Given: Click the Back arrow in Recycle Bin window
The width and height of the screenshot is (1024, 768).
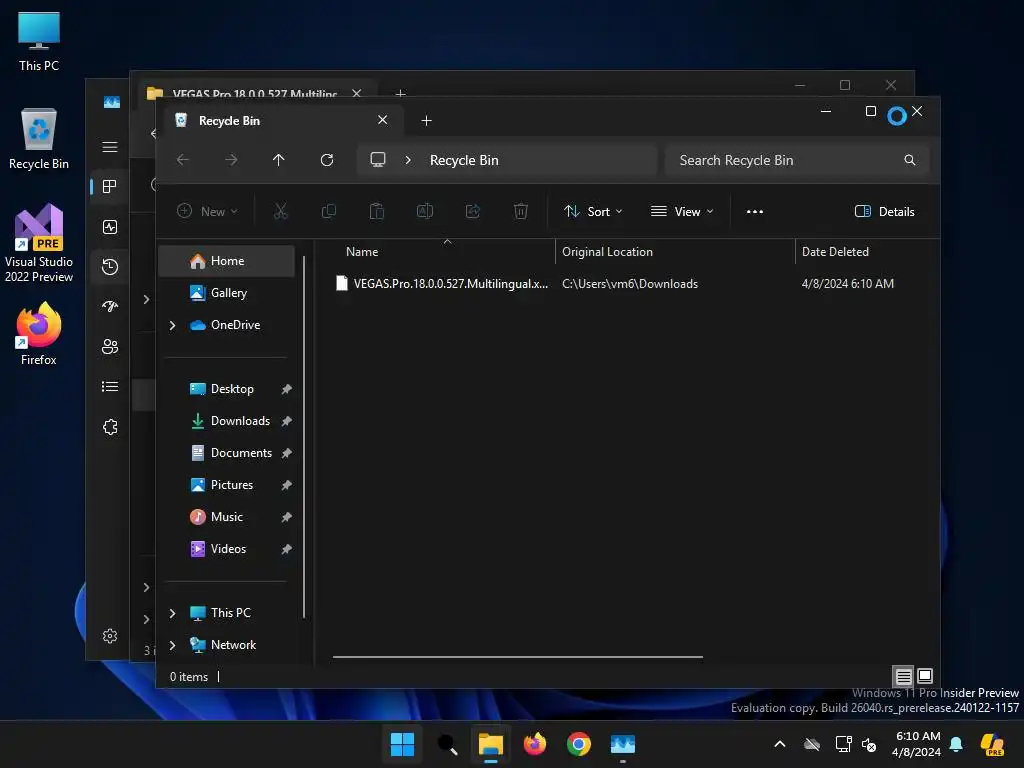Looking at the screenshot, I should (183, 160).
